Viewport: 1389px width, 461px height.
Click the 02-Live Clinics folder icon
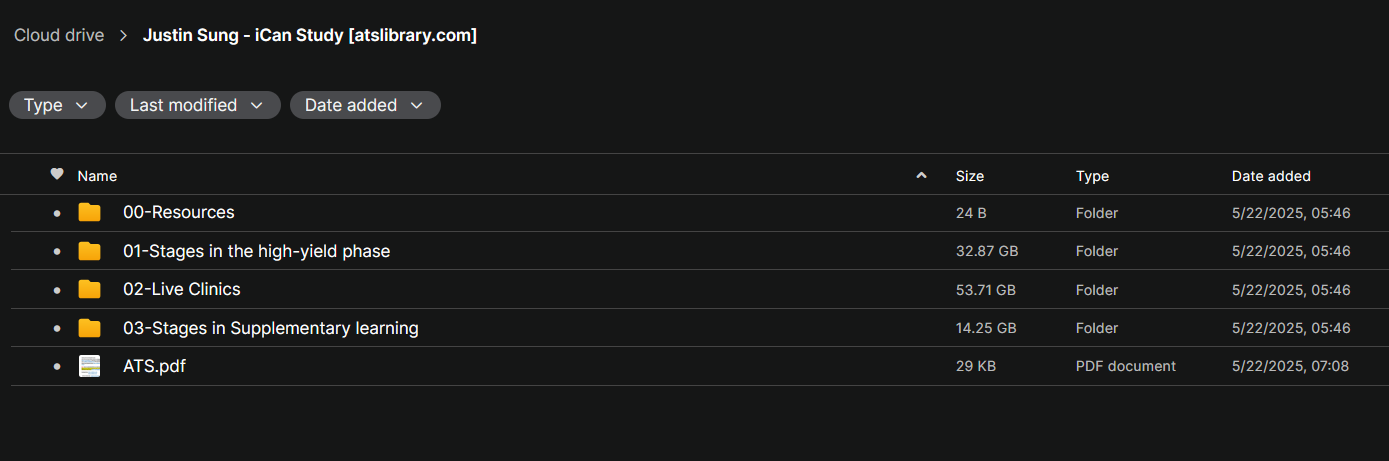pyautogui.click(x=90, y=290)
